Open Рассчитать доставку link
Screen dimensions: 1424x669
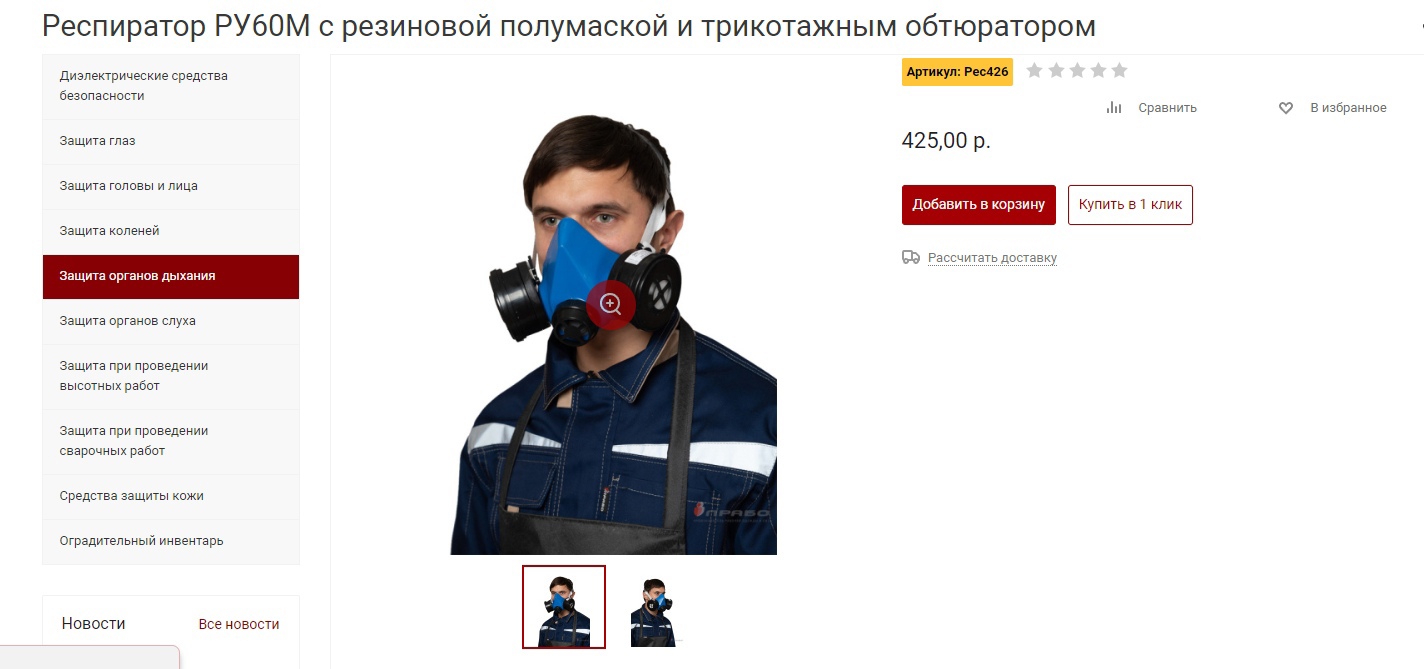click(992, 258)
